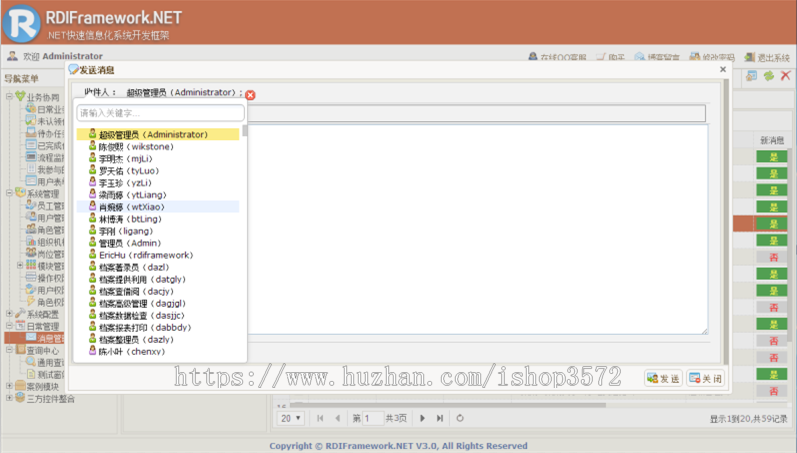This screenshot has width=797, height=453.
Task: Select user 肖婉婷 (wtXiao)
Action: click(158, 207)
